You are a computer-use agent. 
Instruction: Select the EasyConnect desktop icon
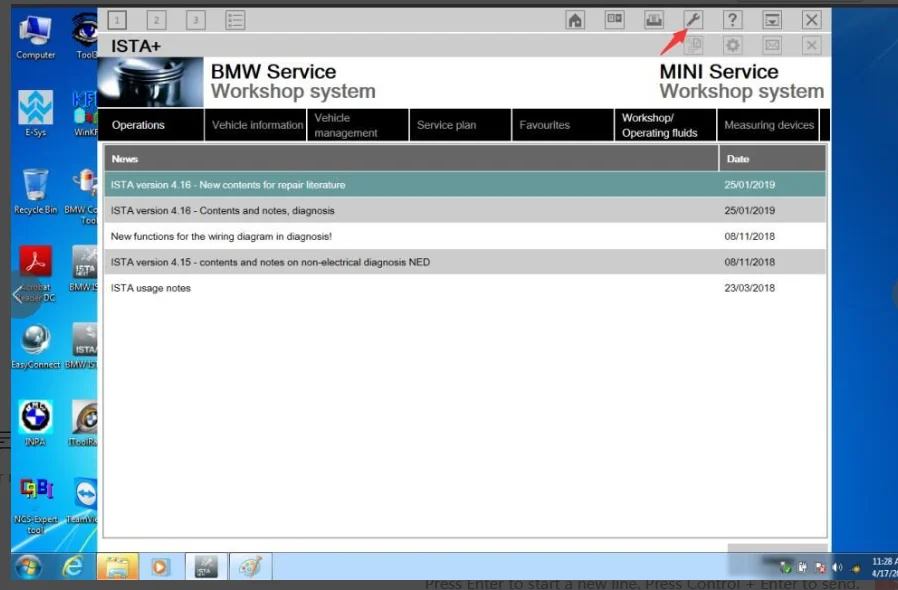click(x=36, y=346)
